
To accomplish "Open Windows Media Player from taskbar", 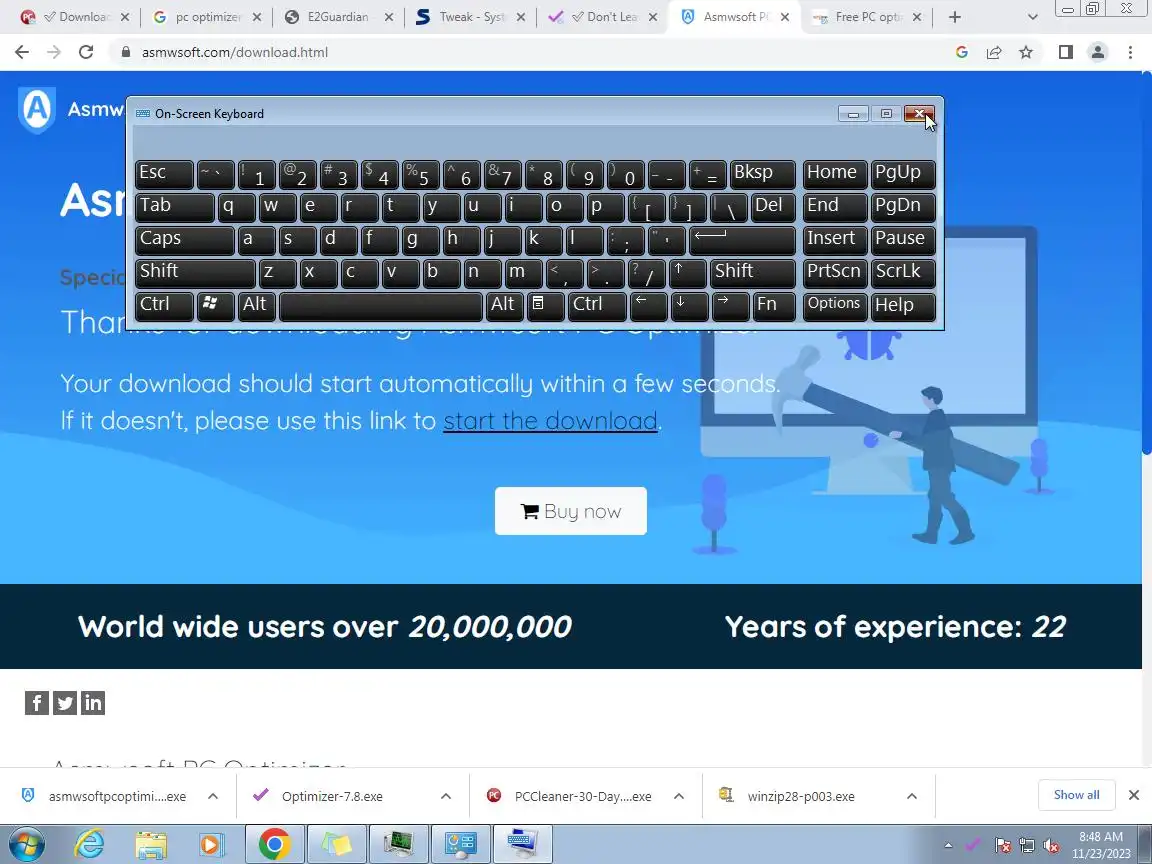I will click(x=212, y=845).
